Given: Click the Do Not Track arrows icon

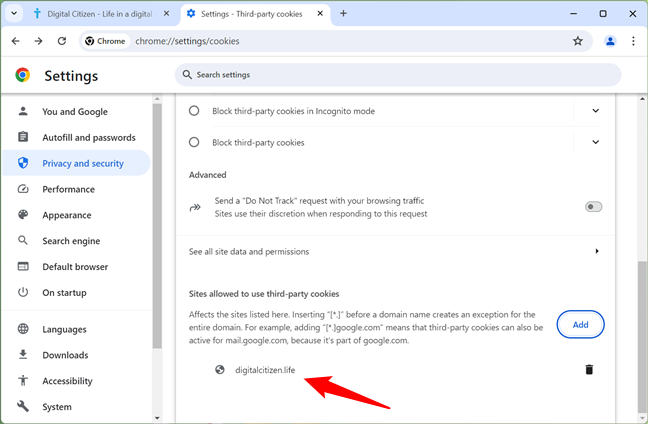Looking at the screenshot, I should pos(195,207).
